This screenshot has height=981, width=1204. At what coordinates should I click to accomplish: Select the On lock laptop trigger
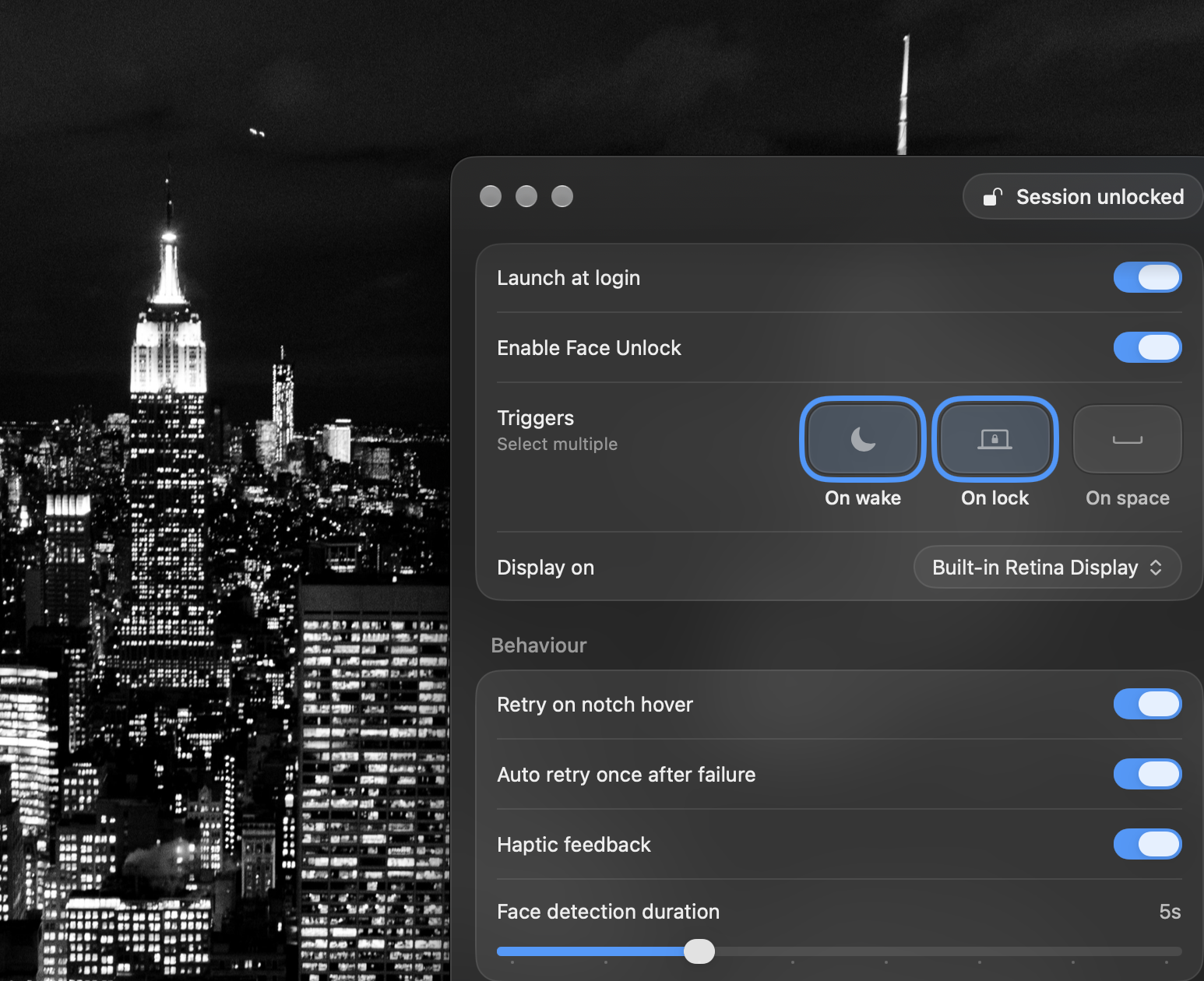995,439
